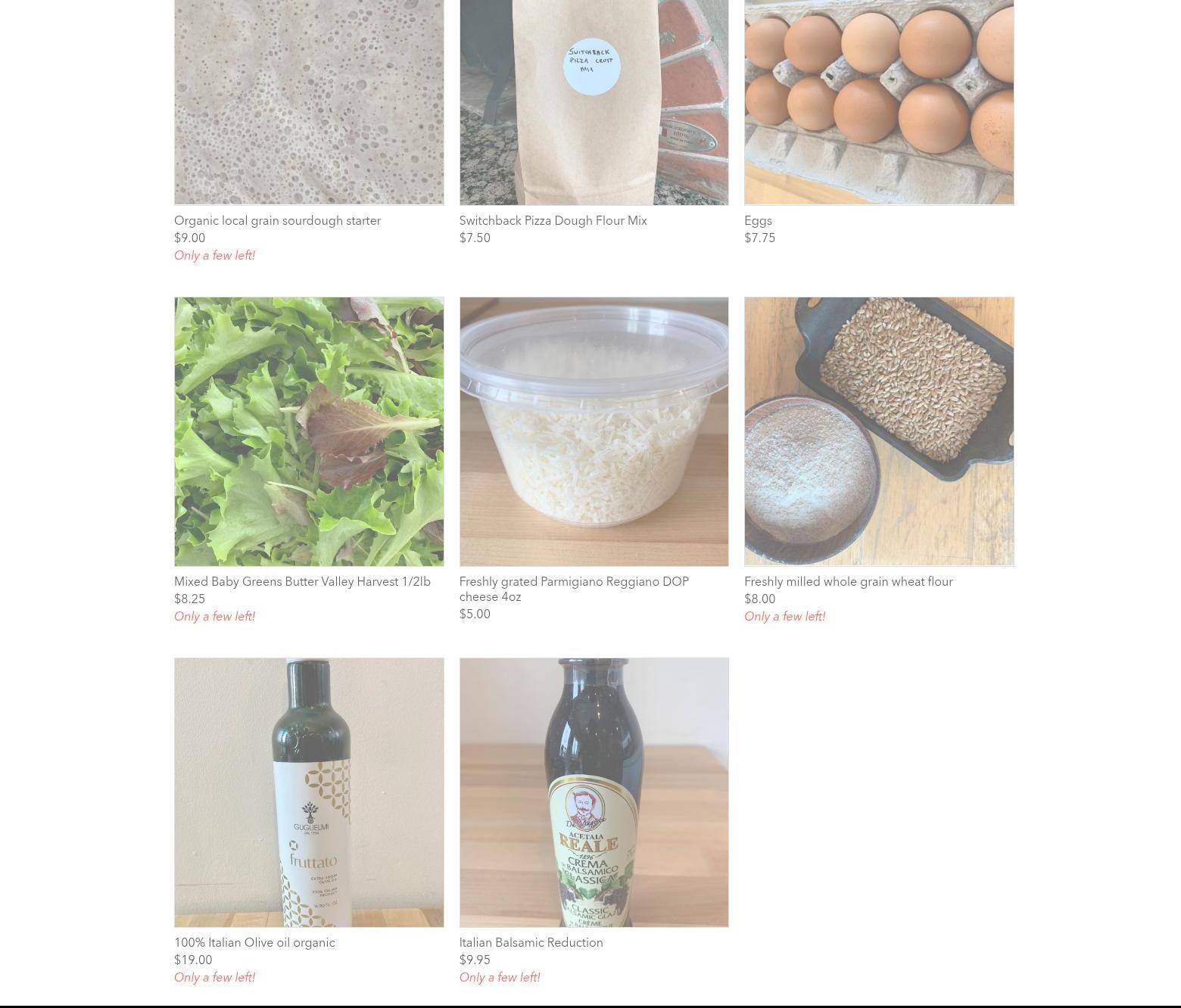Open the balsamic reduction bottle image

pyautogui.click(x=594, y=792)
